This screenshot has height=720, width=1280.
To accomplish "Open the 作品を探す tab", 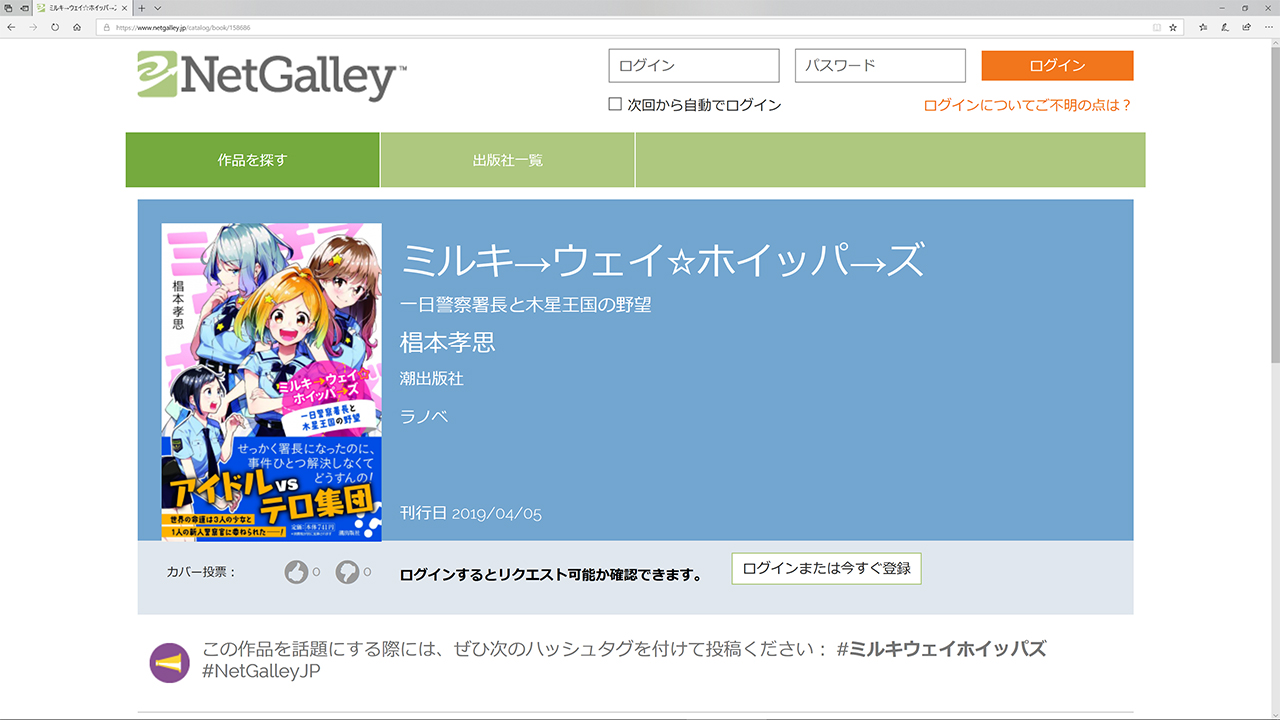I will click(x=253, y=160).
